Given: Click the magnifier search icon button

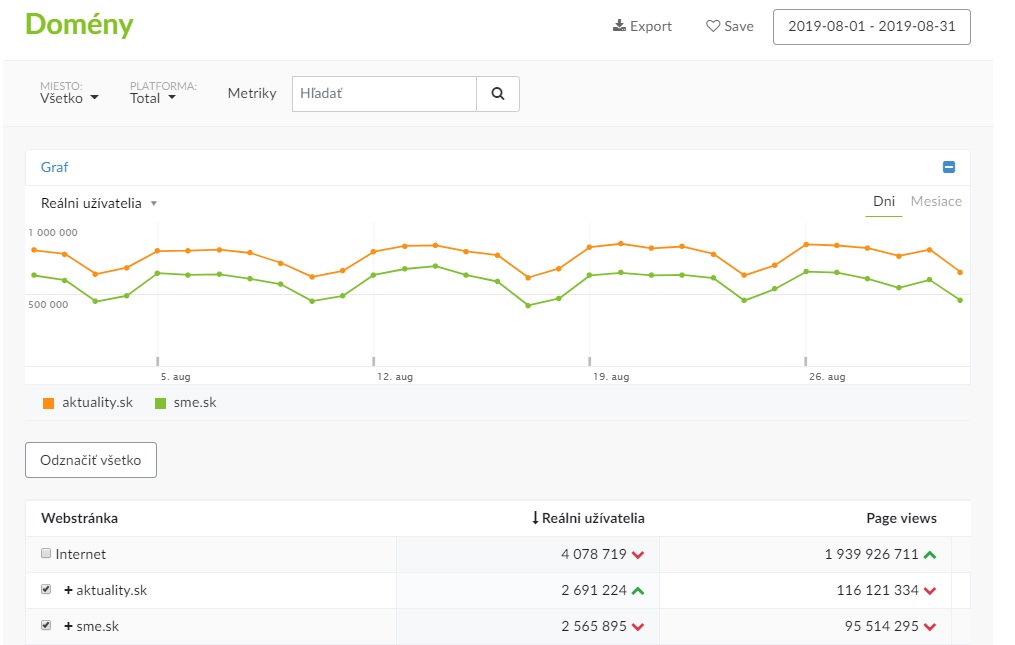Looking at the screenshot, I should pyautogui.click(x=498, y=94).
